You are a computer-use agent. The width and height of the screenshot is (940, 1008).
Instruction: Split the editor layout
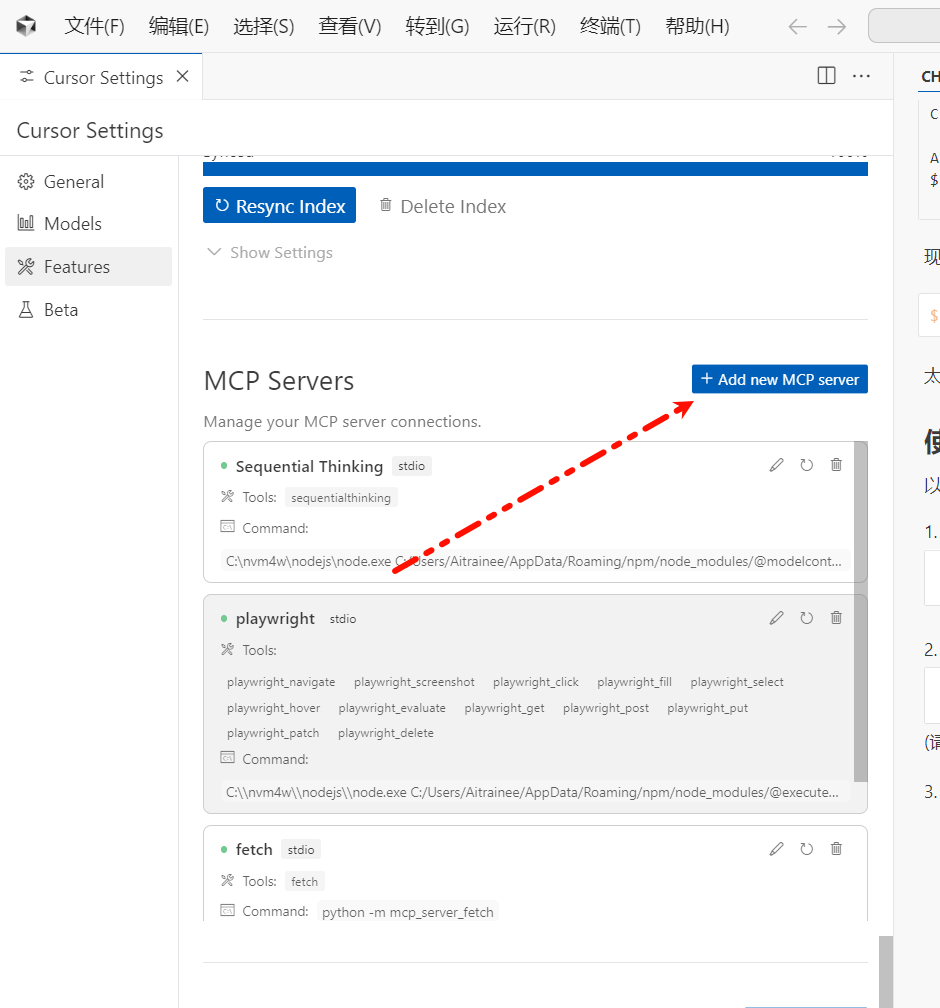pos(826,76)
